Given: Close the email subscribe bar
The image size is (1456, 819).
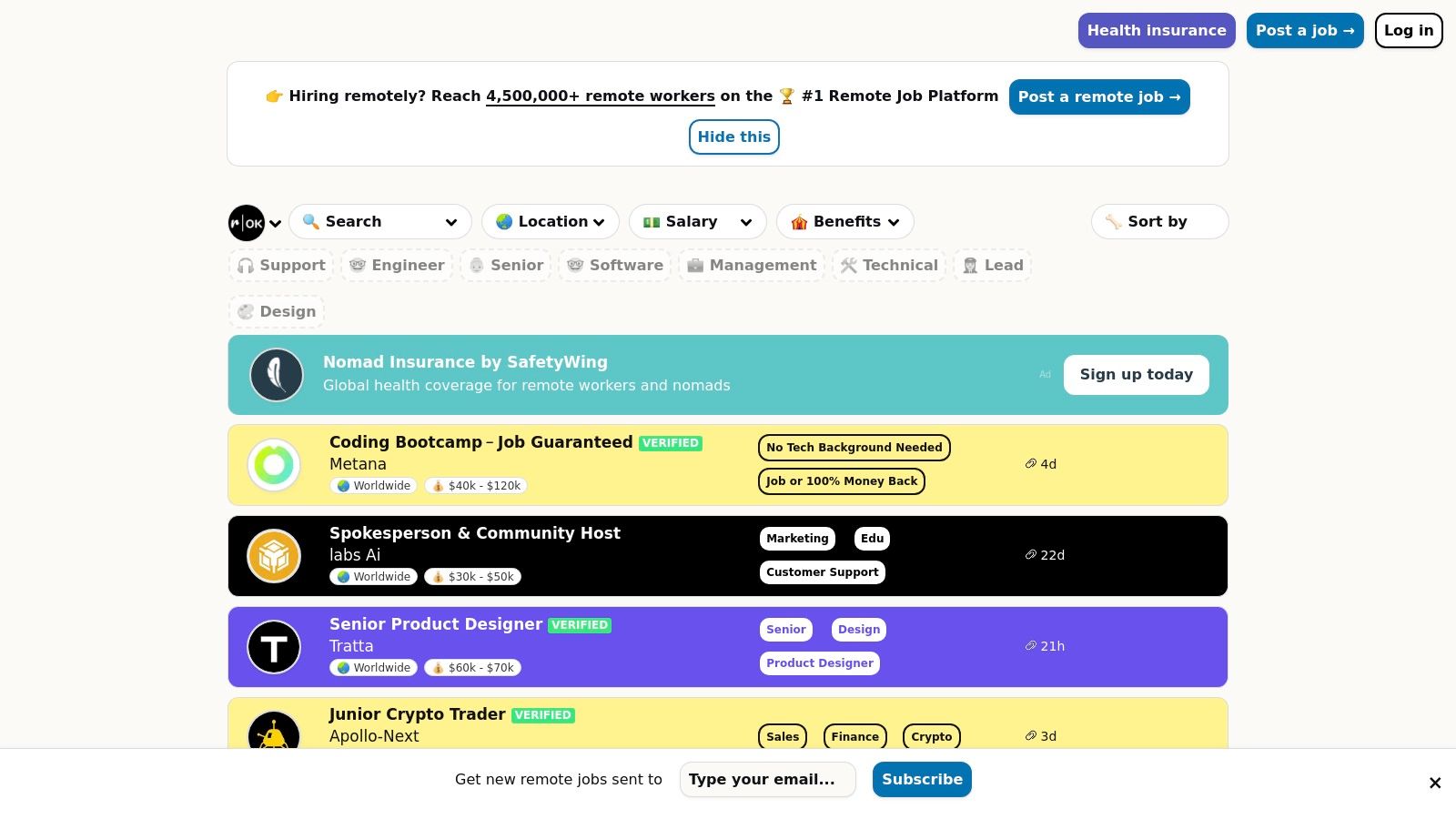Looking at the screenshot, I should 1435,783.
